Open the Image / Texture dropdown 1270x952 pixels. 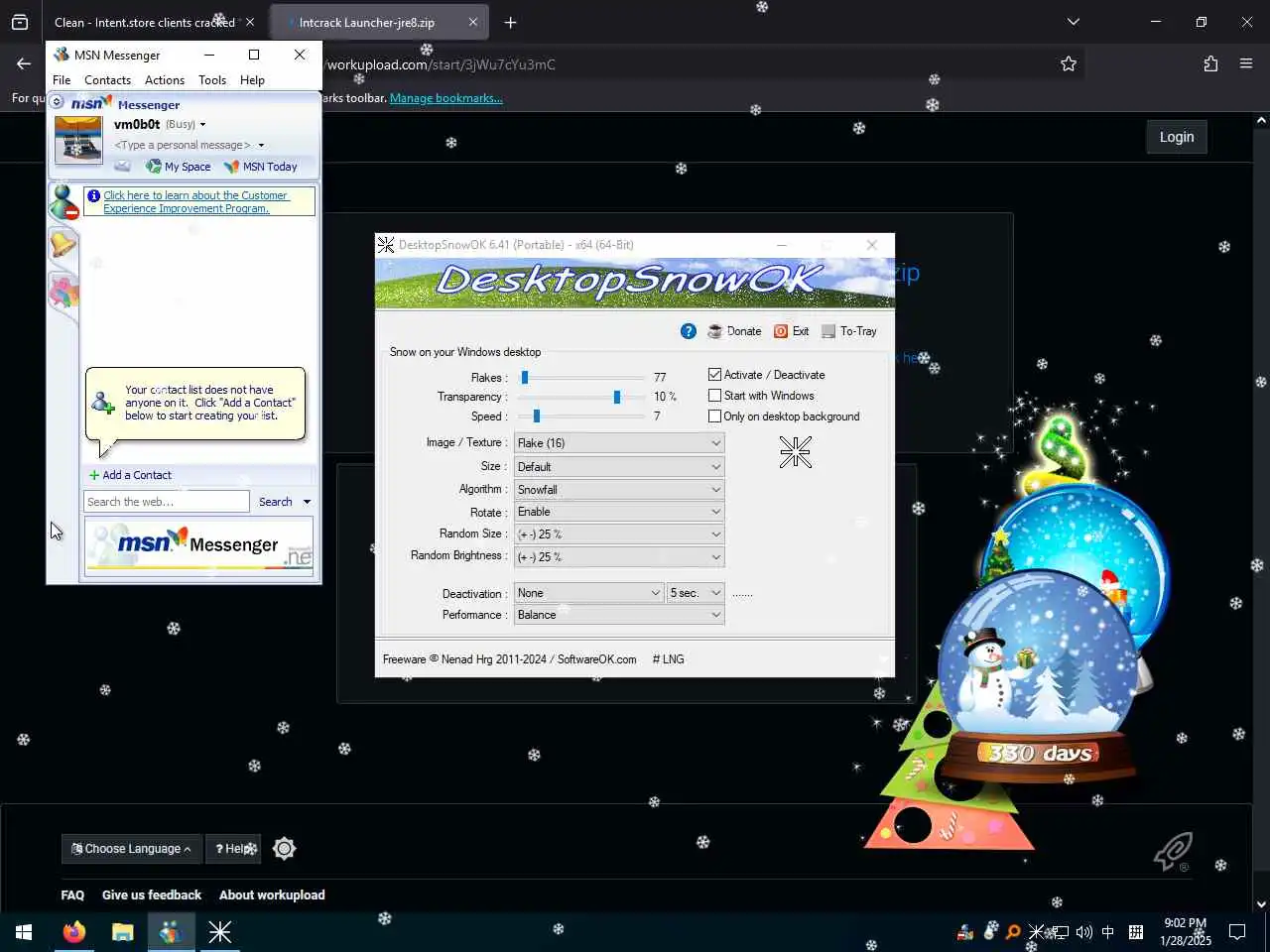pyautogui.click(x=619, y=442)
